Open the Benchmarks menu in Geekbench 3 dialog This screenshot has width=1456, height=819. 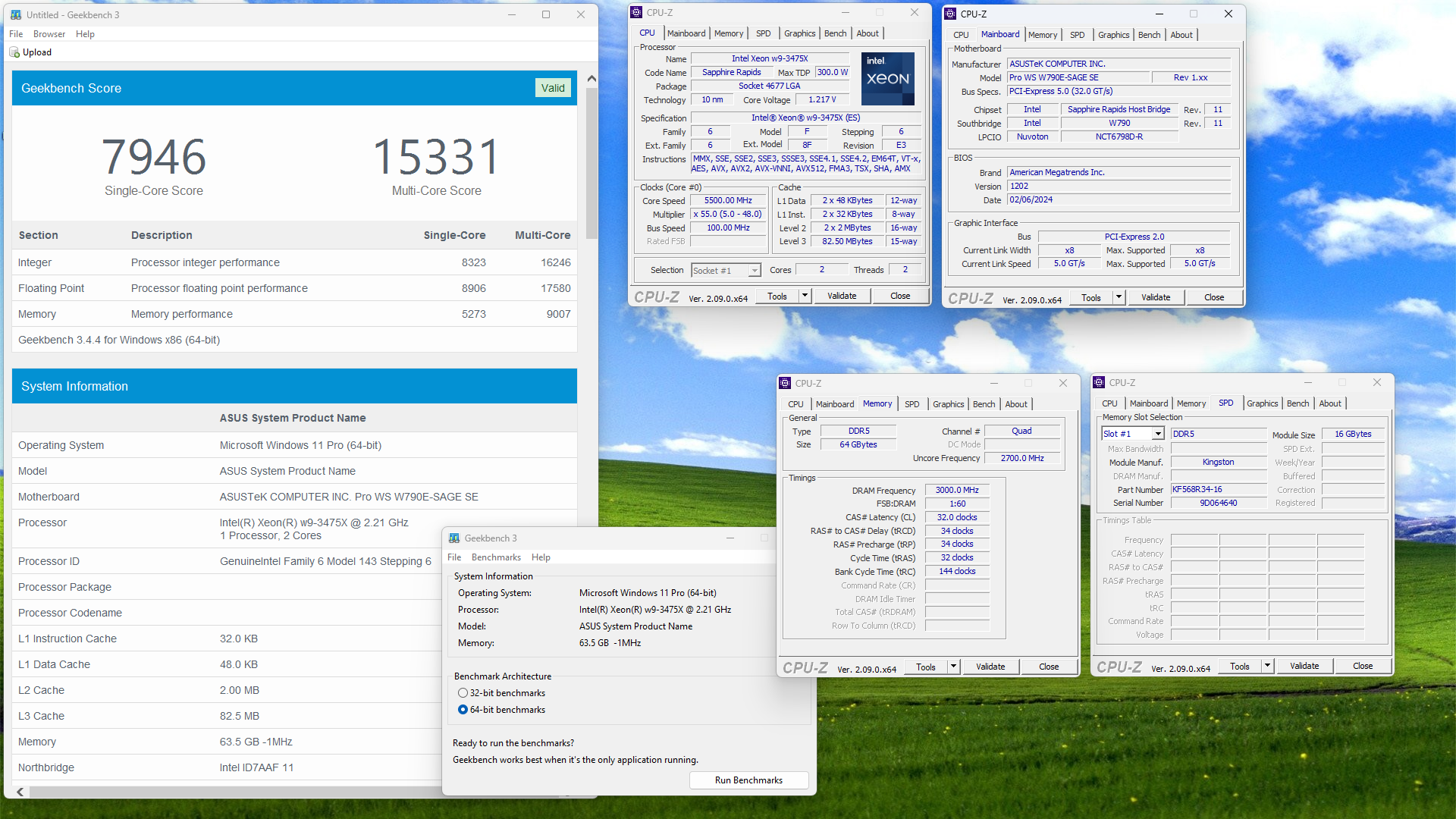click(x=496, y=557)
